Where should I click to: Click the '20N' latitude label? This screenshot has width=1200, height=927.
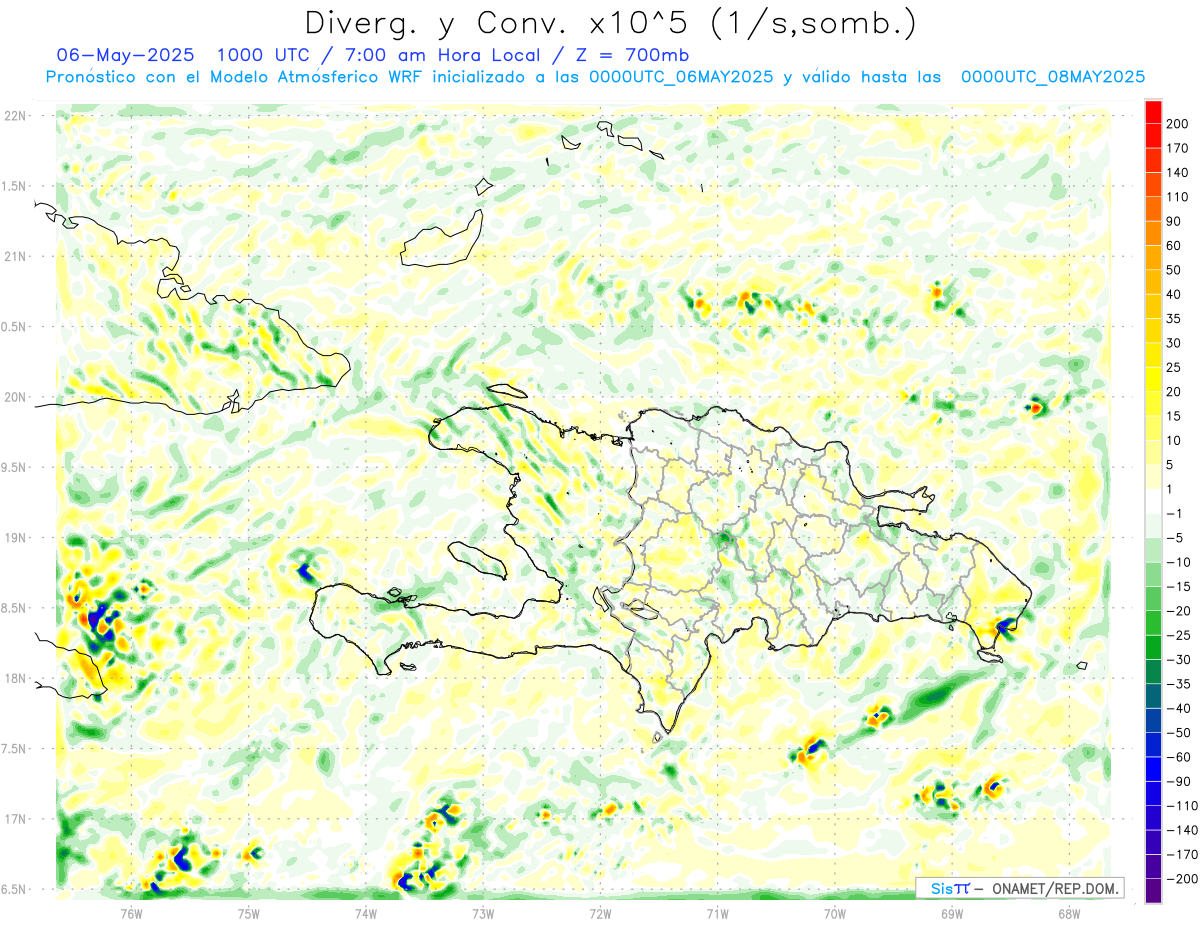(15, 397)
